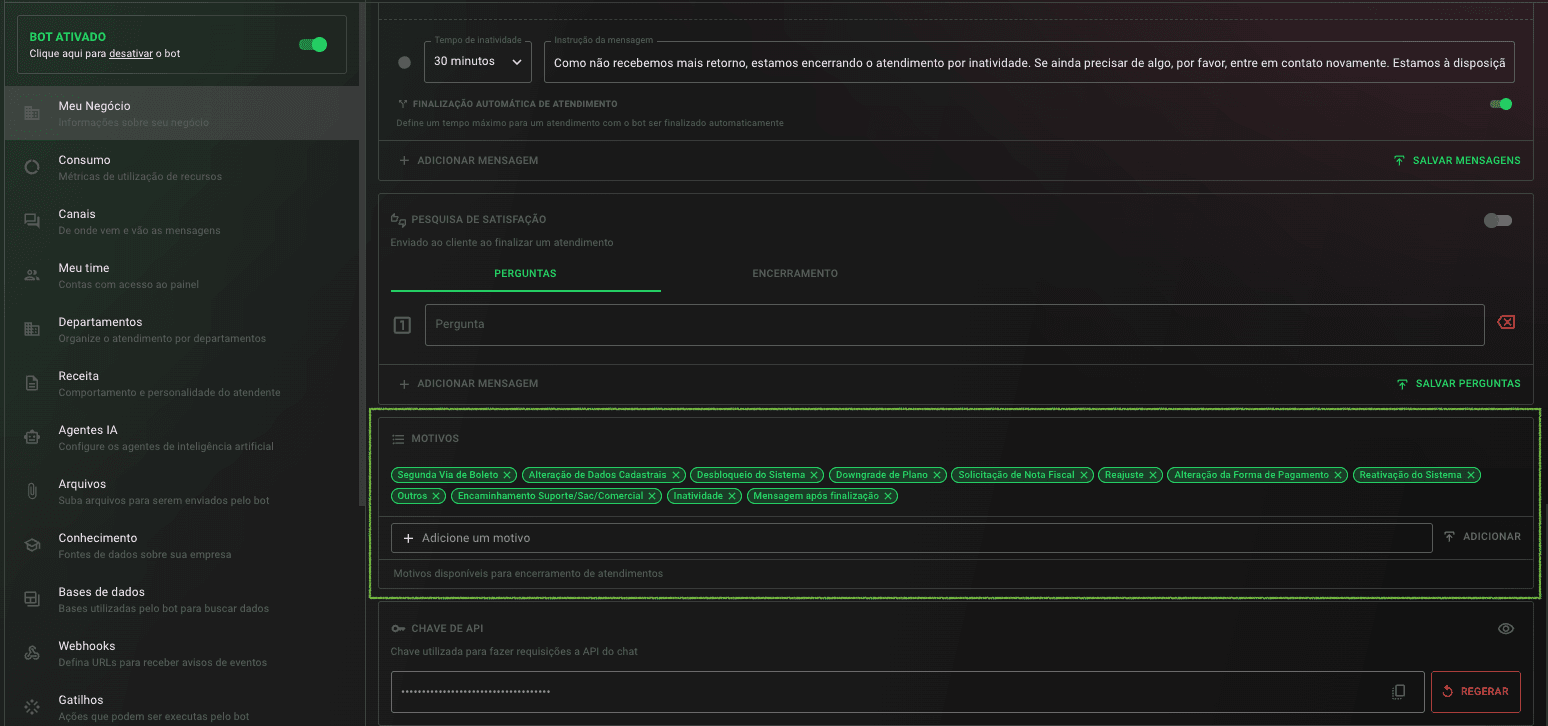Click Adicionar Mensagem under satisfaction survey
This screenshot has height=726, width=1548.
[x=469, y=384]
